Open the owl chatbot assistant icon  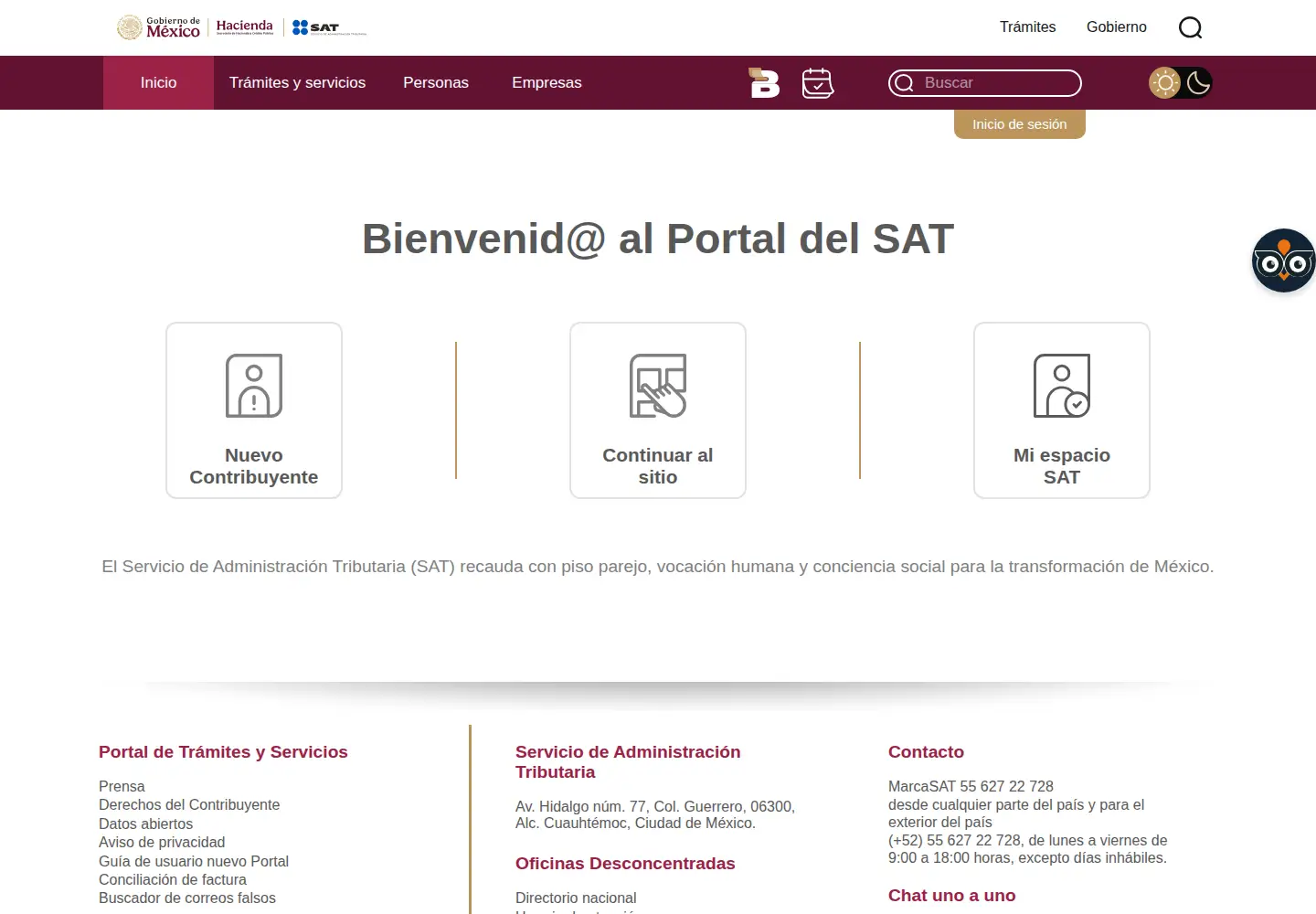[1283, 260]
